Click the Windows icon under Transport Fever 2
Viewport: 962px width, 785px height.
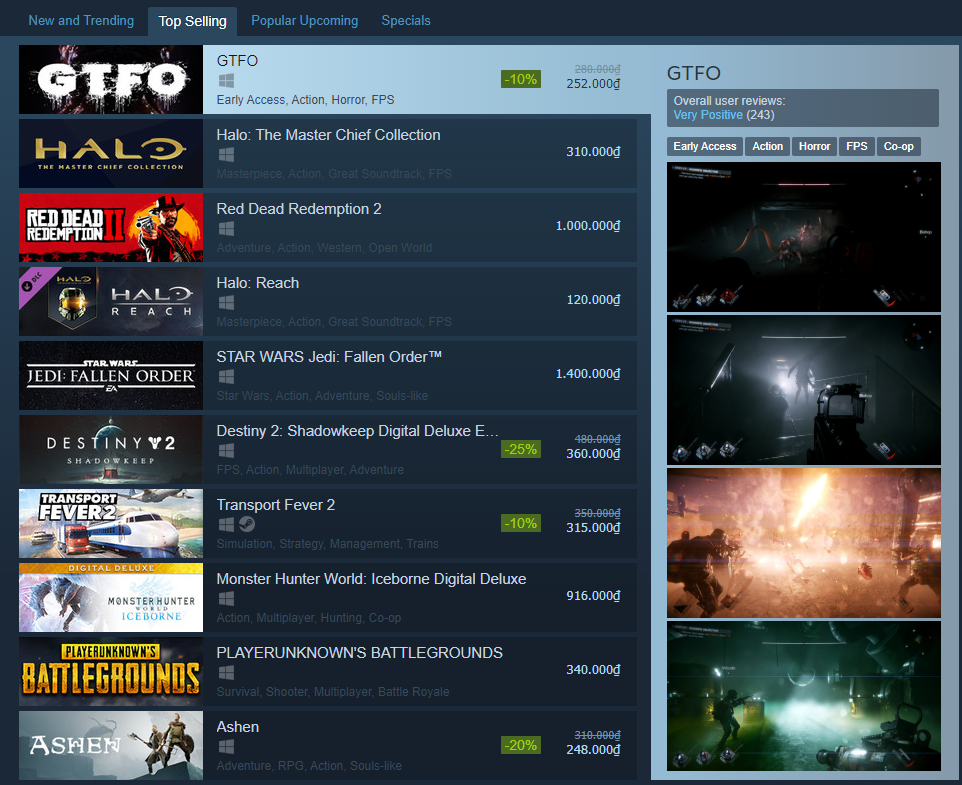pyautogui.click(x=226, y=524)
